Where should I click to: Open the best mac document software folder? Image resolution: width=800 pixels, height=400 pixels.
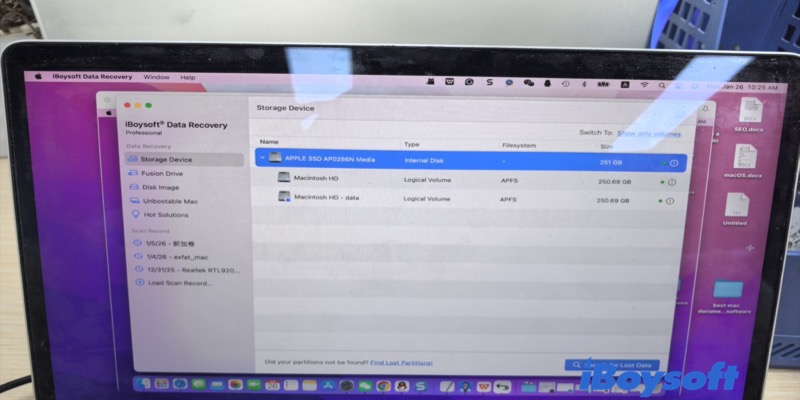click(x=725, y=296)
